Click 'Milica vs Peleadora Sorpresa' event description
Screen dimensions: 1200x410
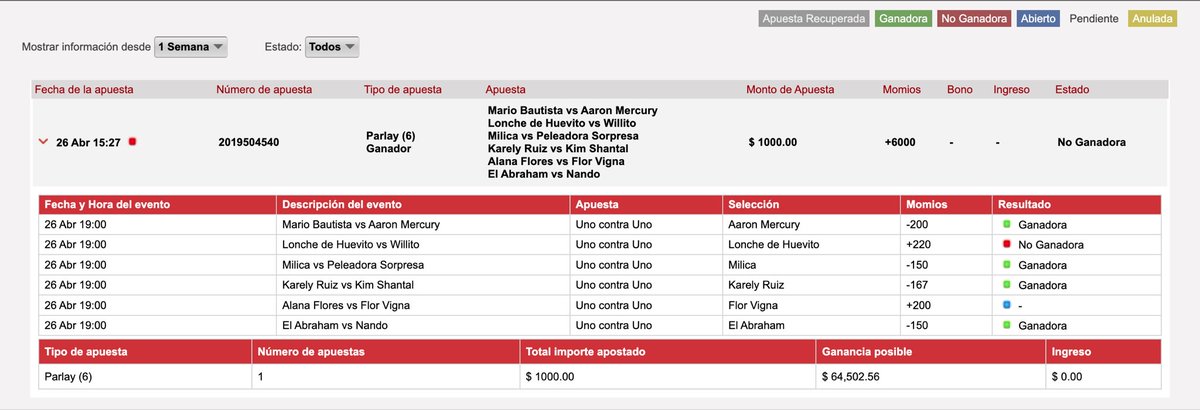(353, 265)
